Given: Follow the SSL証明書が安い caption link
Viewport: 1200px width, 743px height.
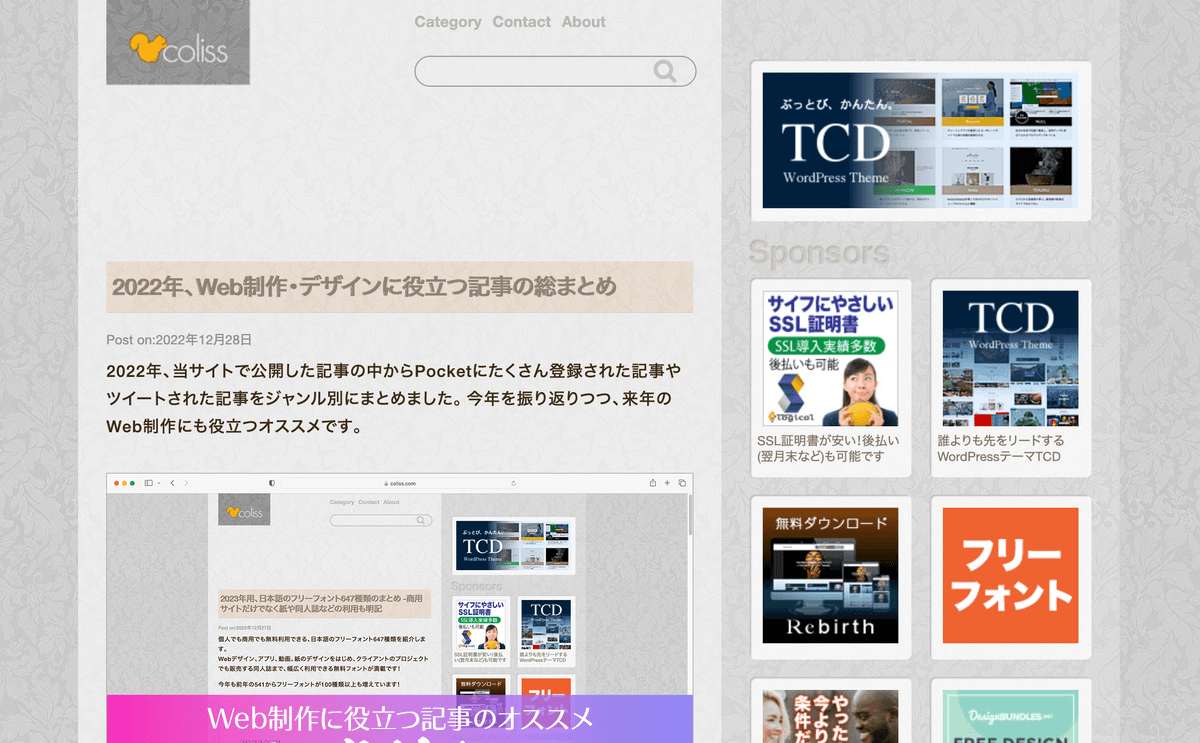Looking at the screenshot, I should (x=828, y=448).
